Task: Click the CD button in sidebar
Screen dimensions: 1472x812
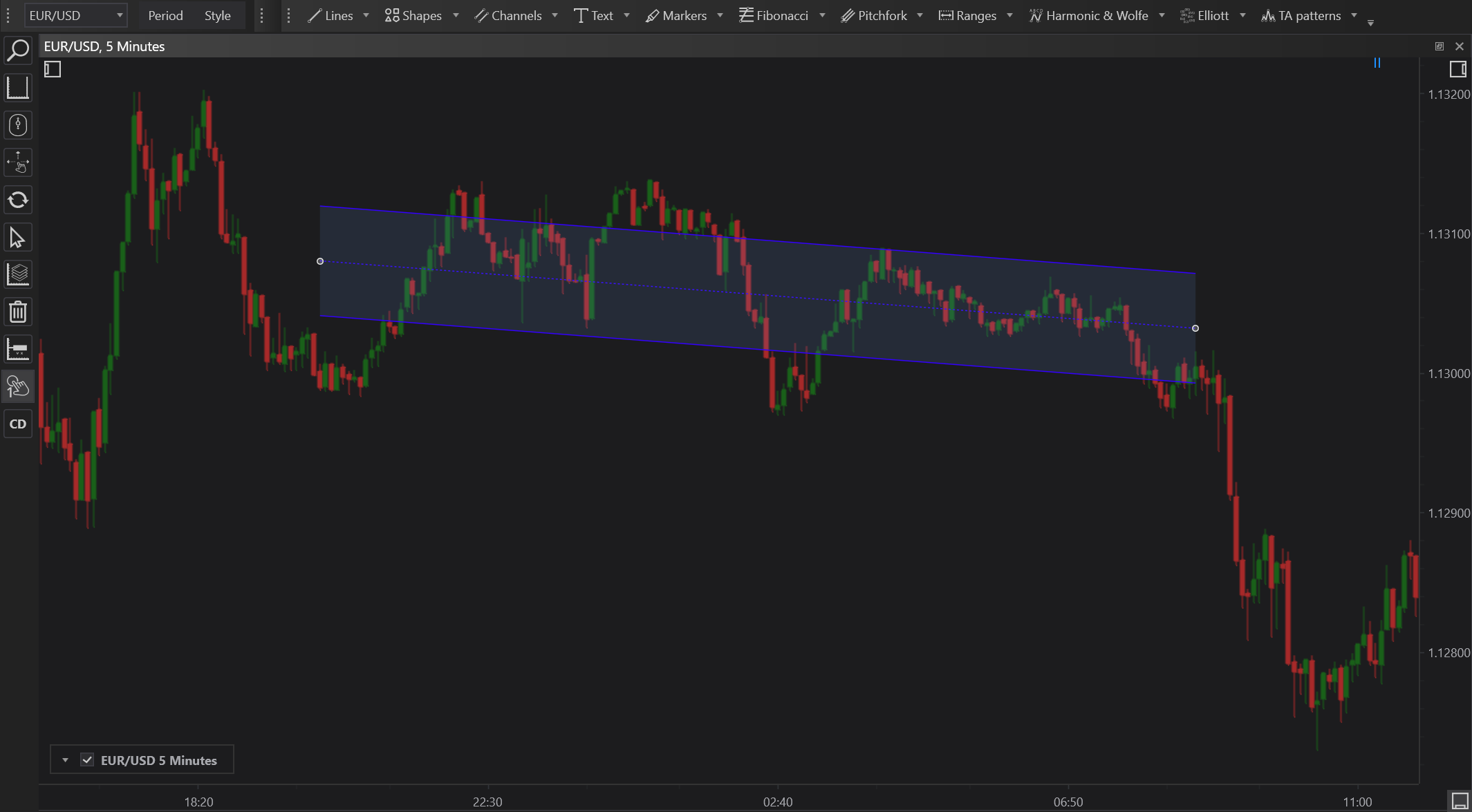Action: 18,424
